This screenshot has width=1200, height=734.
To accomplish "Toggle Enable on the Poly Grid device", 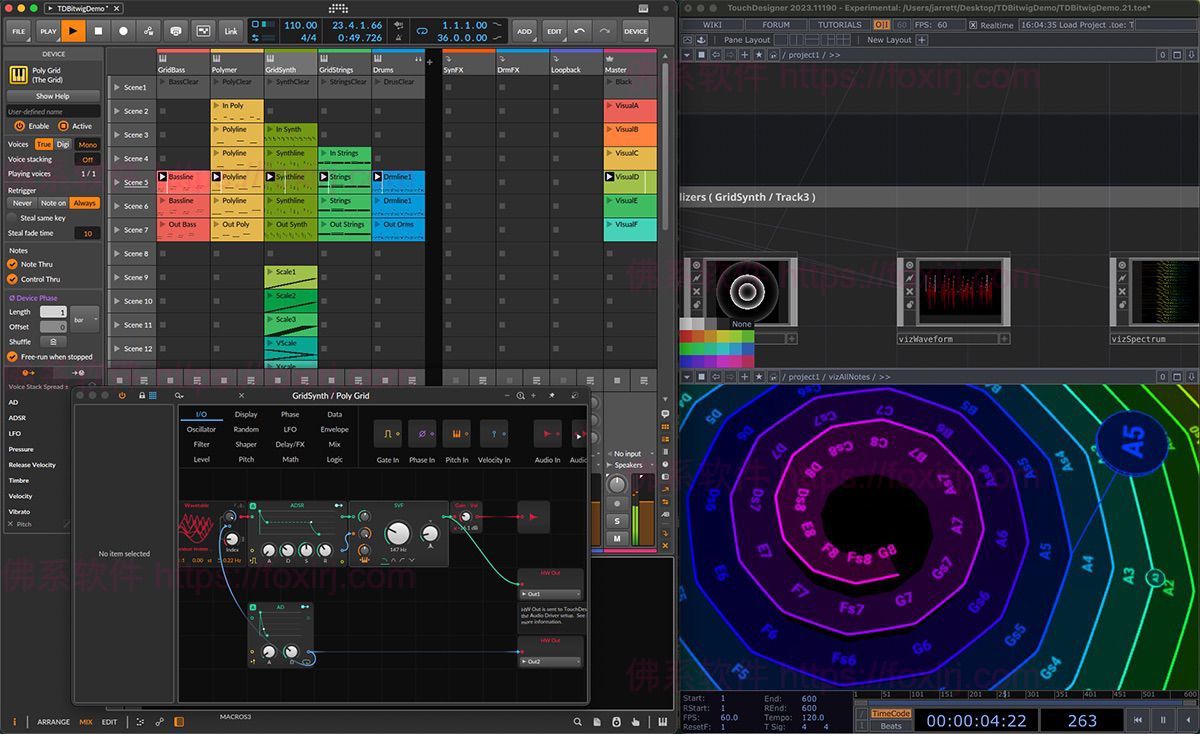I will (20, 125).
